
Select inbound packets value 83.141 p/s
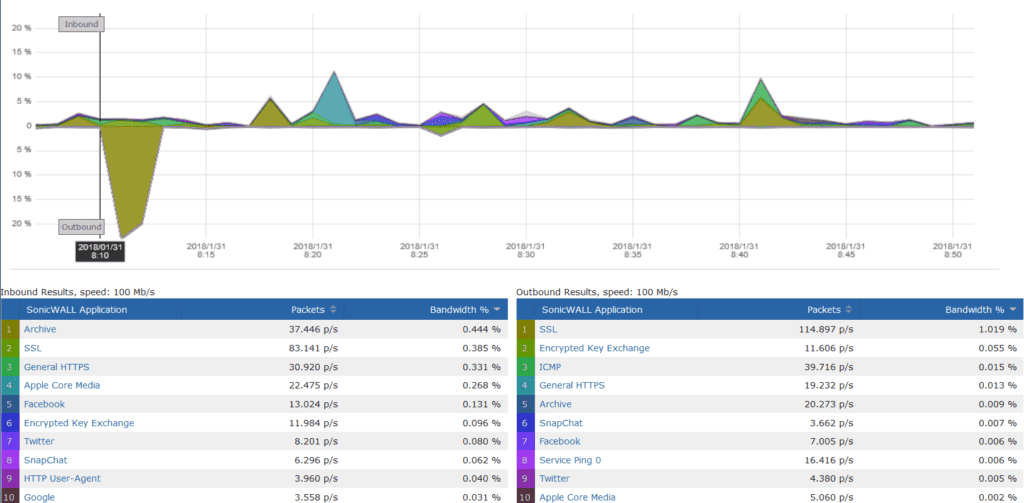click(313, 348)
